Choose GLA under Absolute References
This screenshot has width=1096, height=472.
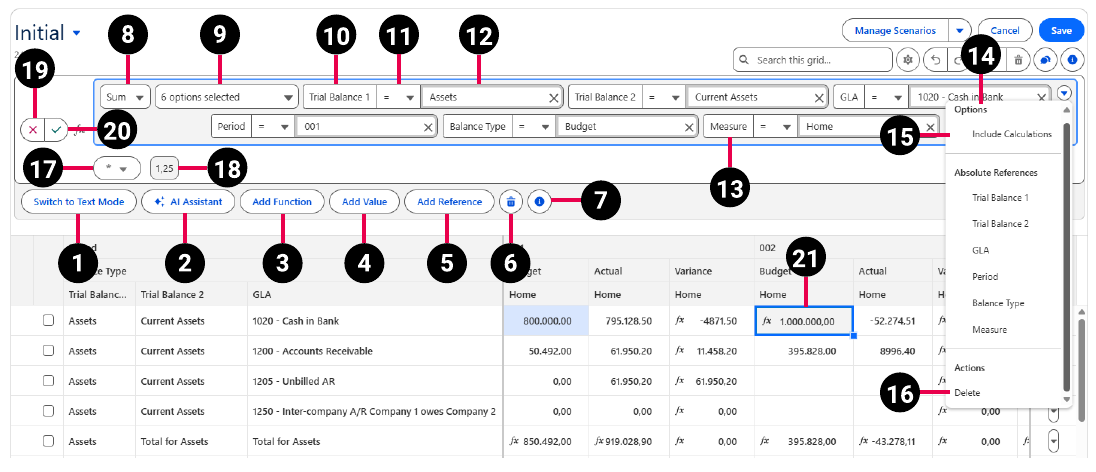(980, 250)
